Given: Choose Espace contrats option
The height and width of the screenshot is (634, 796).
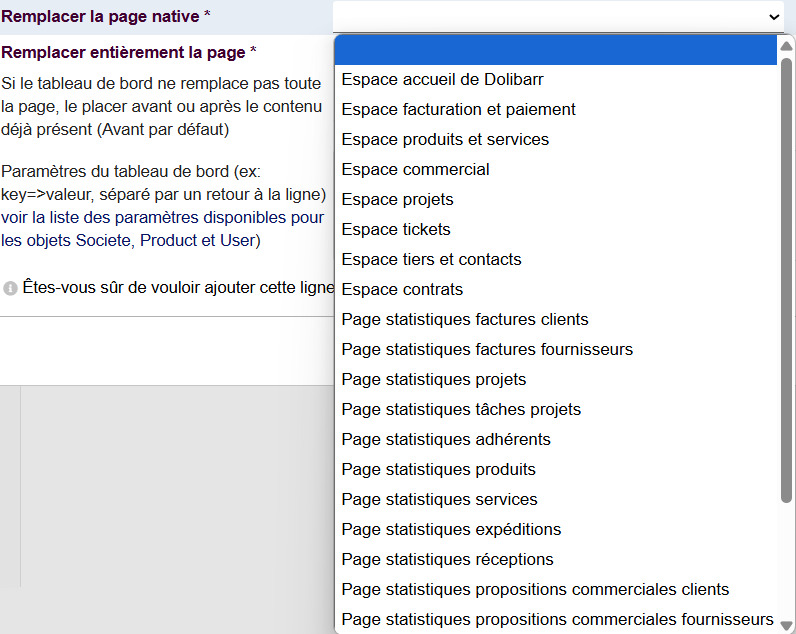Looking at the screenshot, I should coord(402,290).
